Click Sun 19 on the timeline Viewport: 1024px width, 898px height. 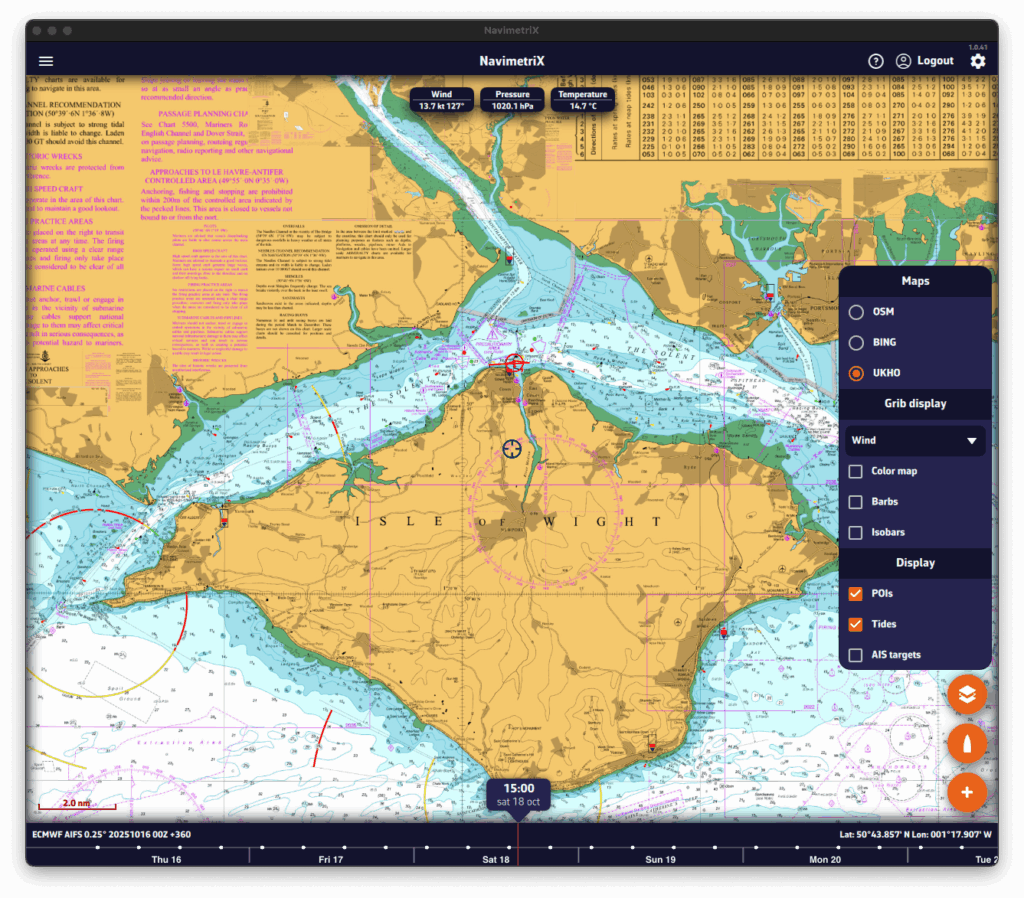[x=660, y=860]
